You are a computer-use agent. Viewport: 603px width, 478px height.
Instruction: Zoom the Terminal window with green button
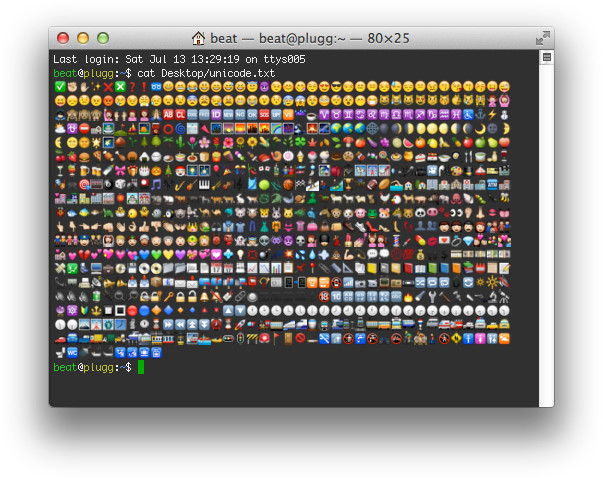103,38
